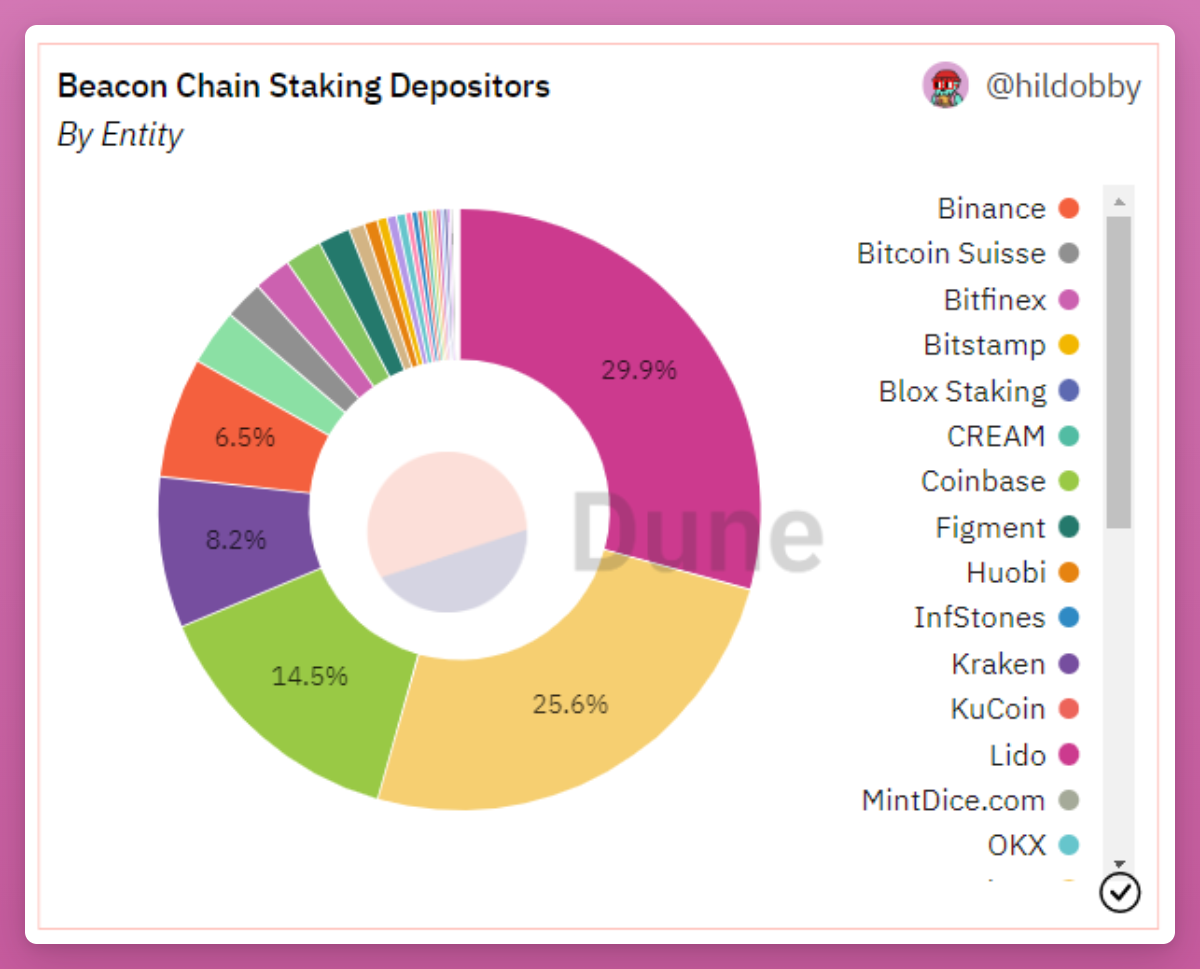
Task: Click the Kraken legend dot
Action: coord(1068,664)
